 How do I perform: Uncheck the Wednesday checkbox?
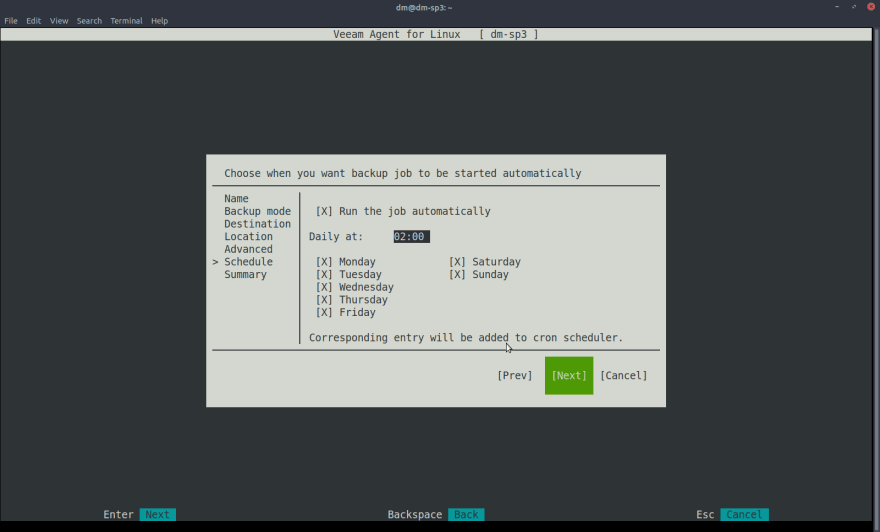tap(324, 287)
